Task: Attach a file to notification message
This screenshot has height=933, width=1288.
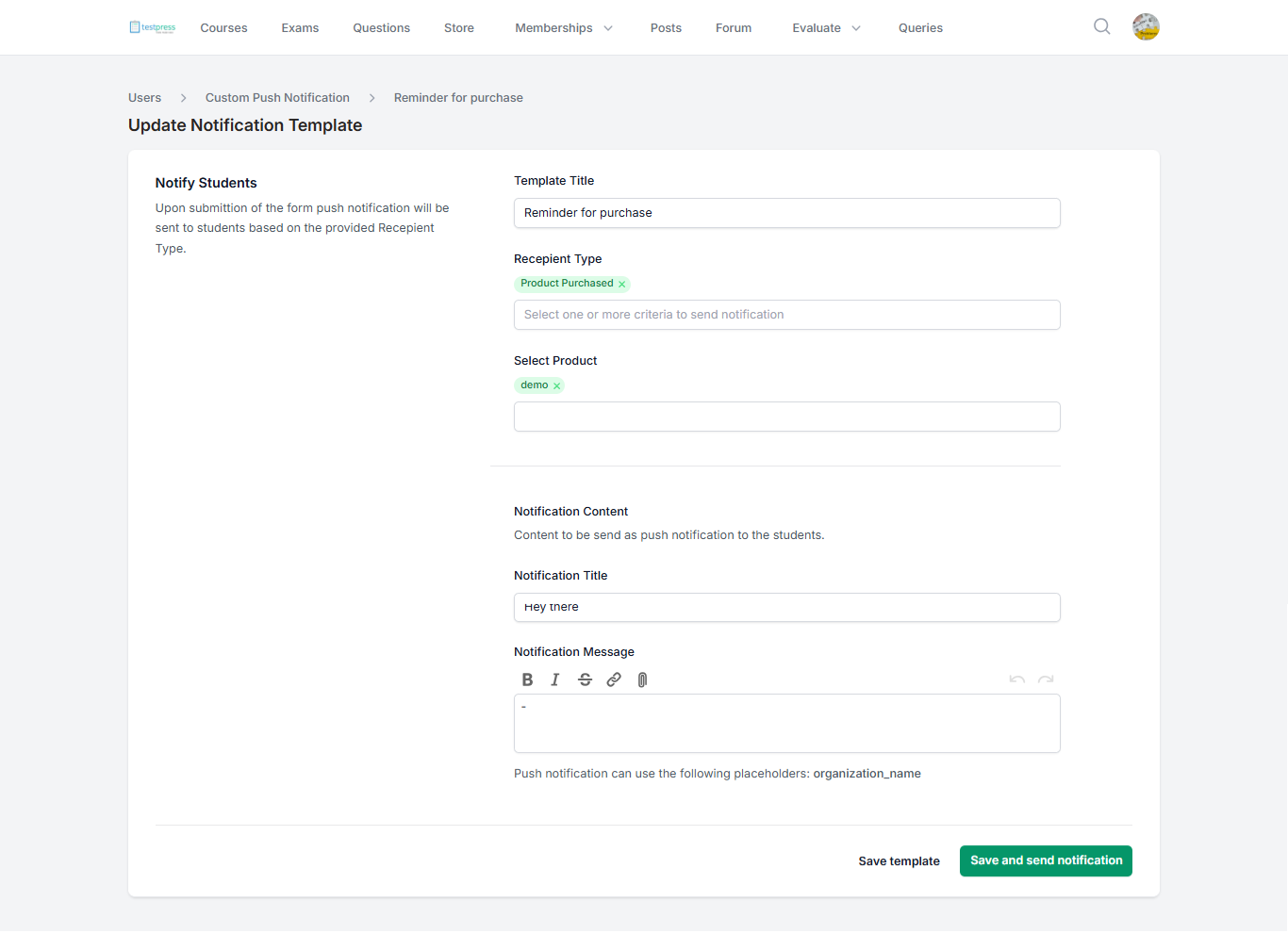Action: click(642, 679)
